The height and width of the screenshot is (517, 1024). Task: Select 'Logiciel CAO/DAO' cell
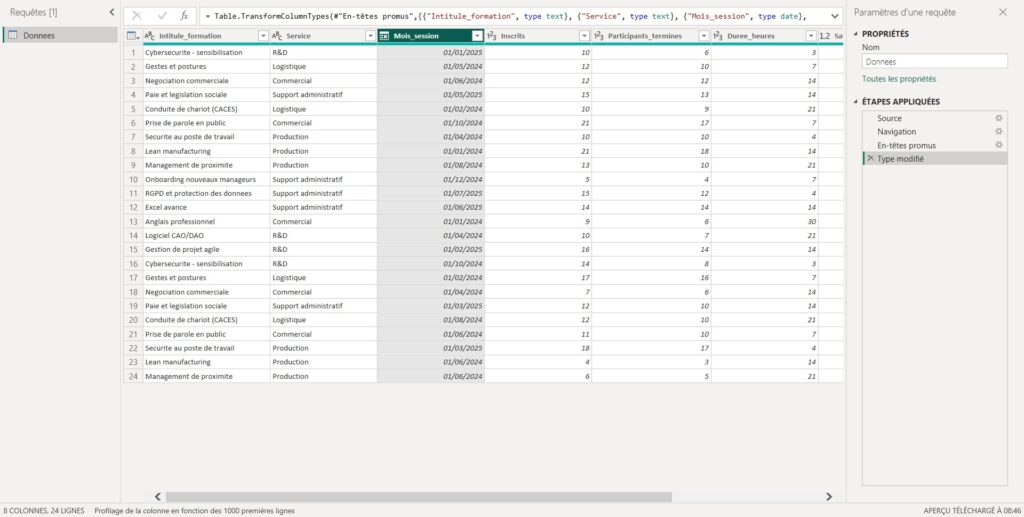point(206,235)
